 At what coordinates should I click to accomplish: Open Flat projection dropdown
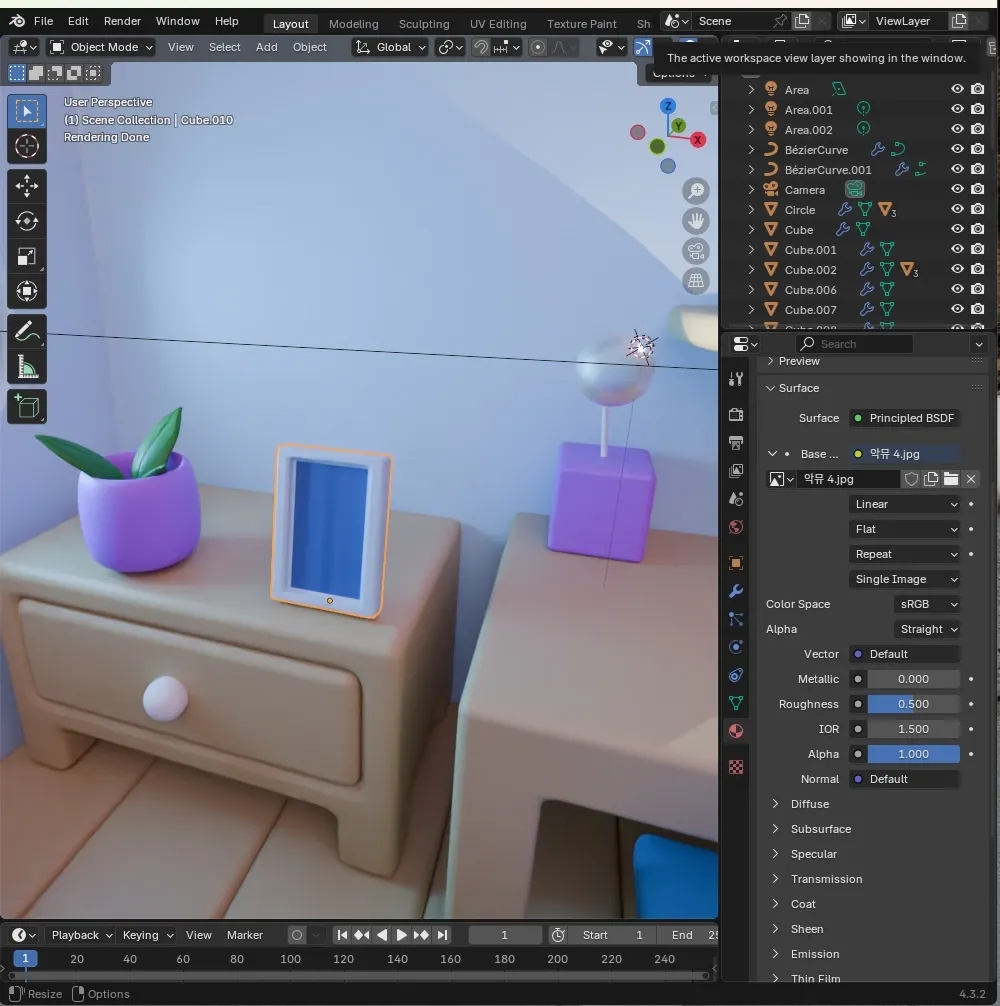(904, 529)
